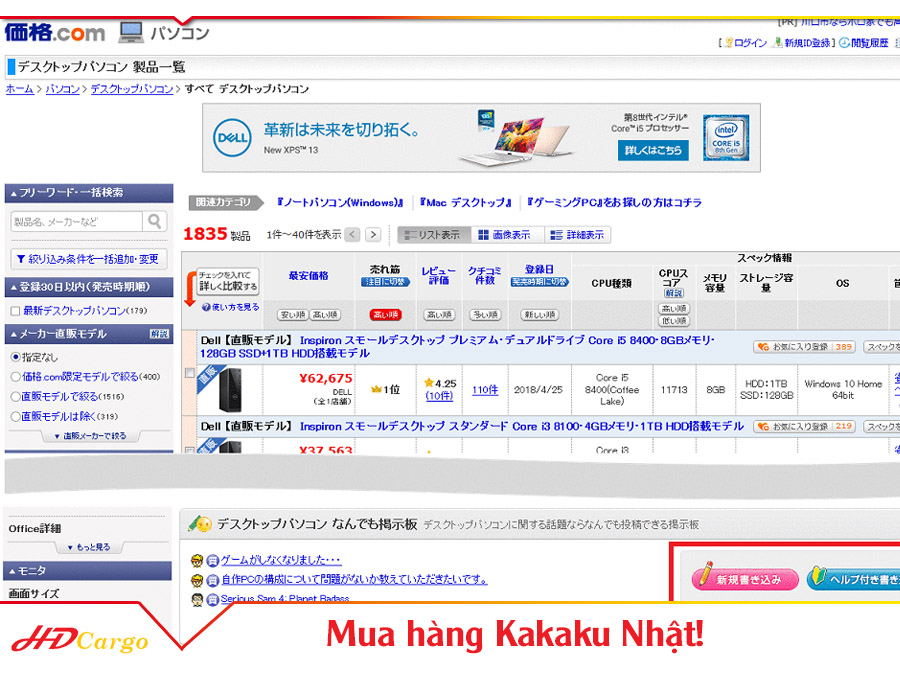Image resolution: width=900 pixels, height=675 pixels.
Task: Go to デスクトップパソコン in the breadcrumb
Action: (132, 89)
